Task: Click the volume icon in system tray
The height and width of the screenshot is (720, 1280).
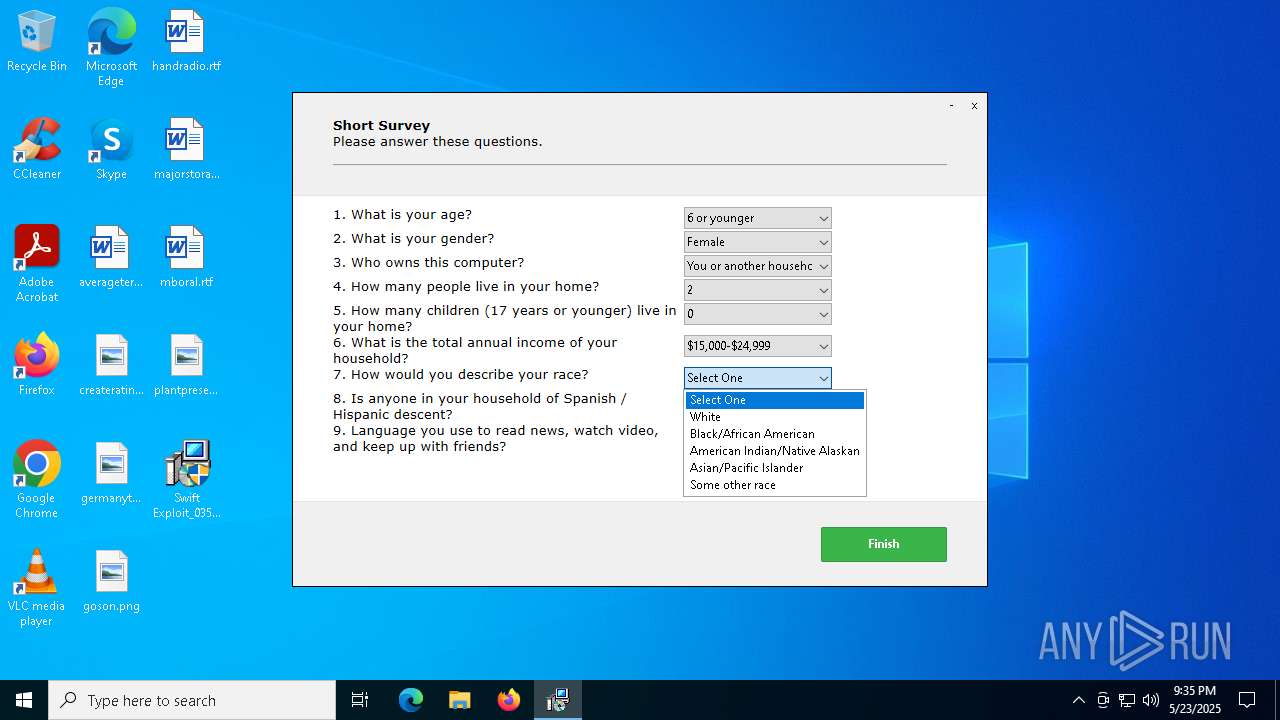Action: pyautogui.click(x=1151, y=700)
